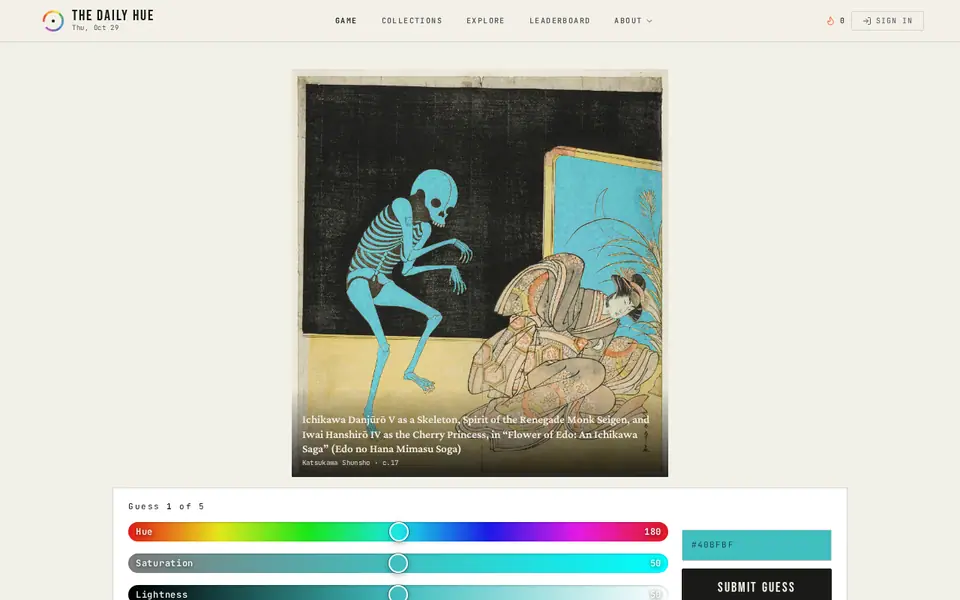
Task: Click the skeleton artwork image
Action: [x=480, y=273]
